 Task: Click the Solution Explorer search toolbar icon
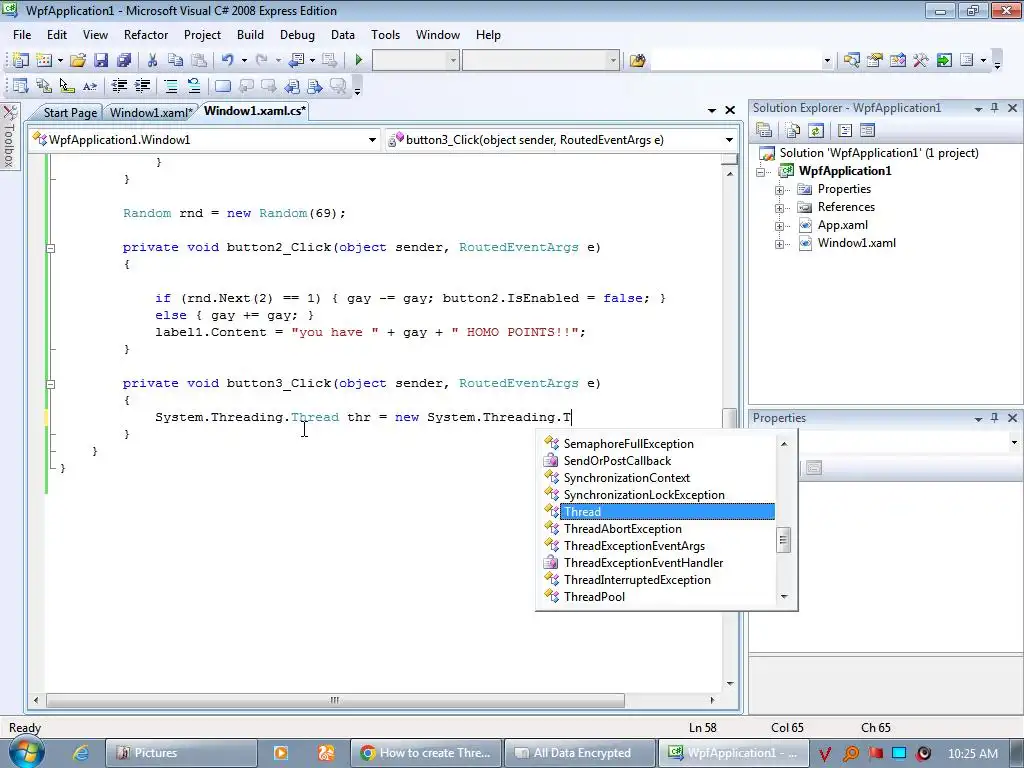pos(852,61)
